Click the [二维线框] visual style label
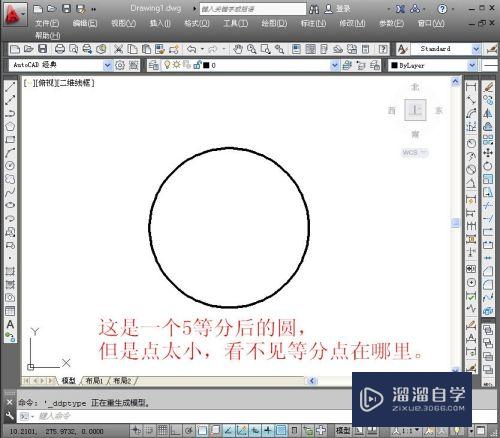500x438 pixels. 76,83
